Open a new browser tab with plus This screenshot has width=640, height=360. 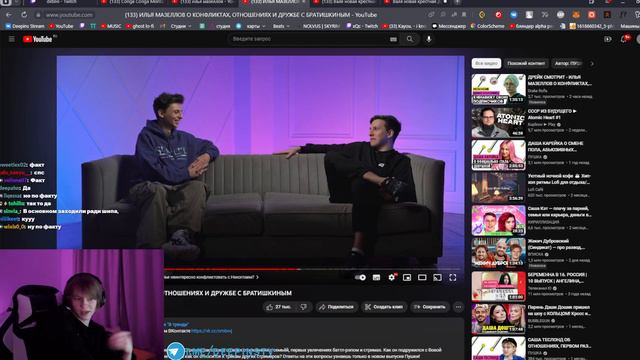point(457,2)
